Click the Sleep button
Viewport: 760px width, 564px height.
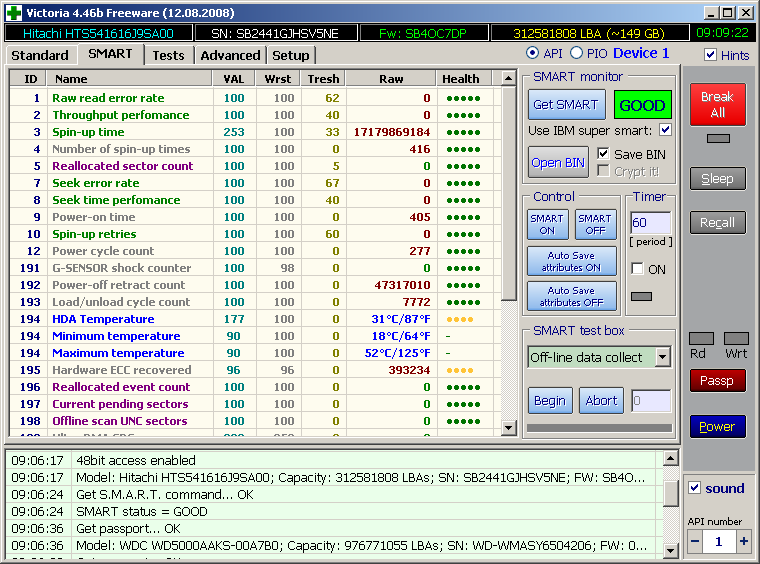tap(717, 178)
